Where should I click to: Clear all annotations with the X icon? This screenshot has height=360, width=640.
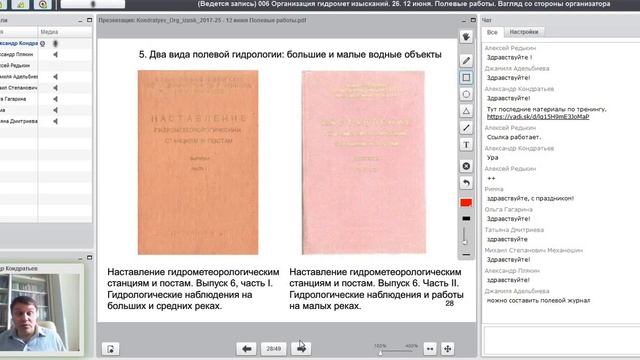click(x=466, y=166)
